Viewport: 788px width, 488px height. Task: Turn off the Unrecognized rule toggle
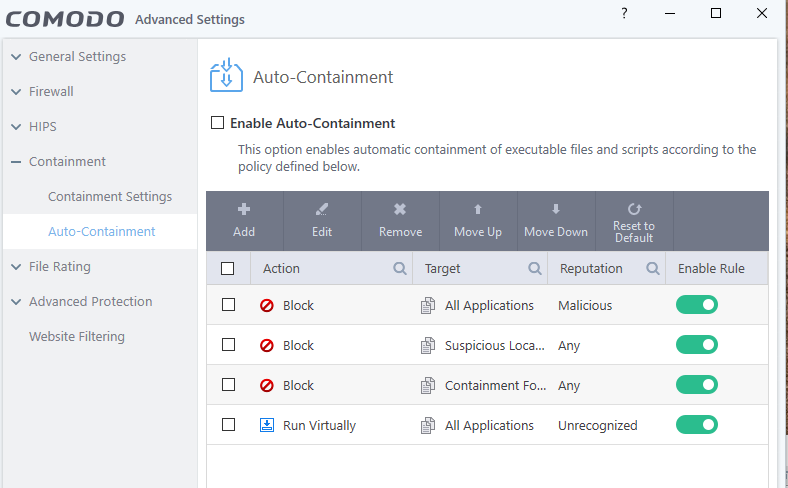697,425
